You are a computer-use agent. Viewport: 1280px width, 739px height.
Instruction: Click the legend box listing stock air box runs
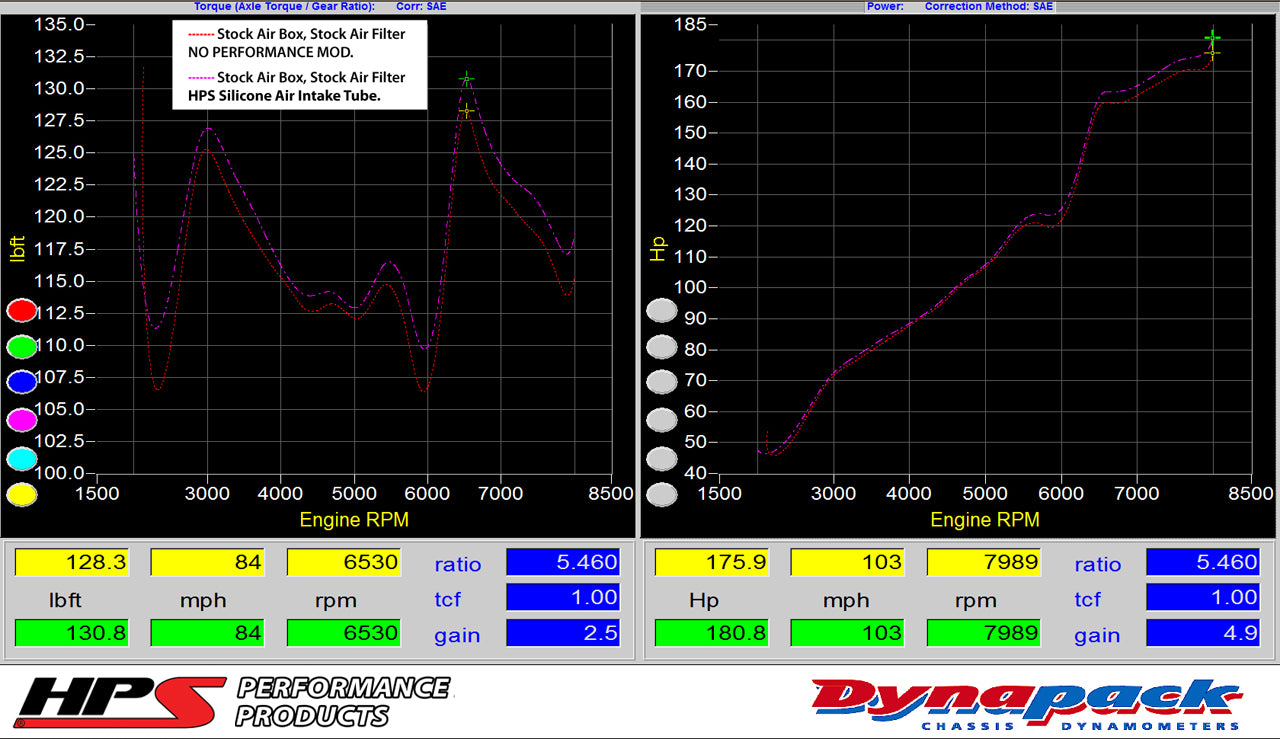pos(300,64)
